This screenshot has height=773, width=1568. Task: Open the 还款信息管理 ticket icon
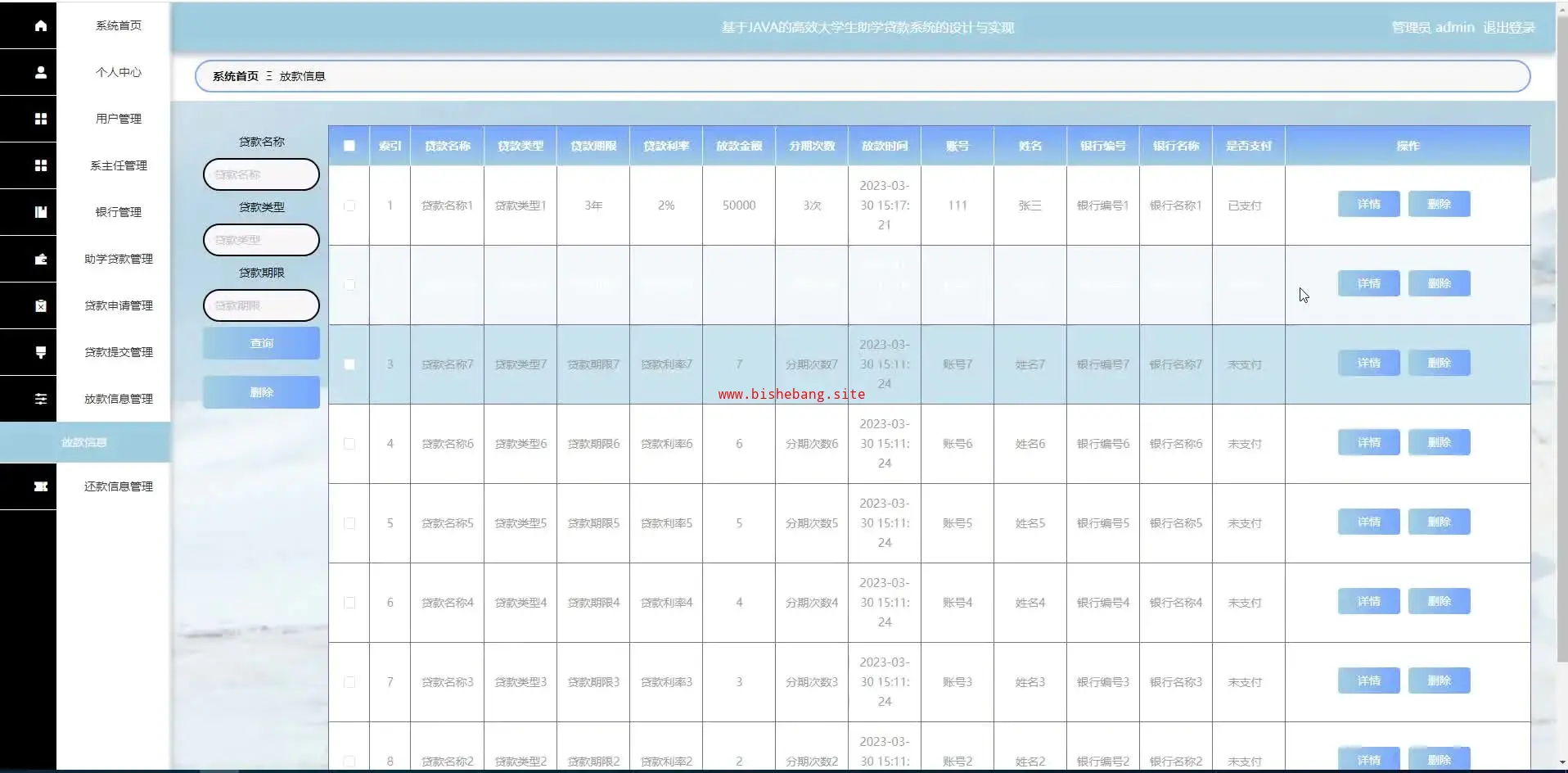coord(40,486)
